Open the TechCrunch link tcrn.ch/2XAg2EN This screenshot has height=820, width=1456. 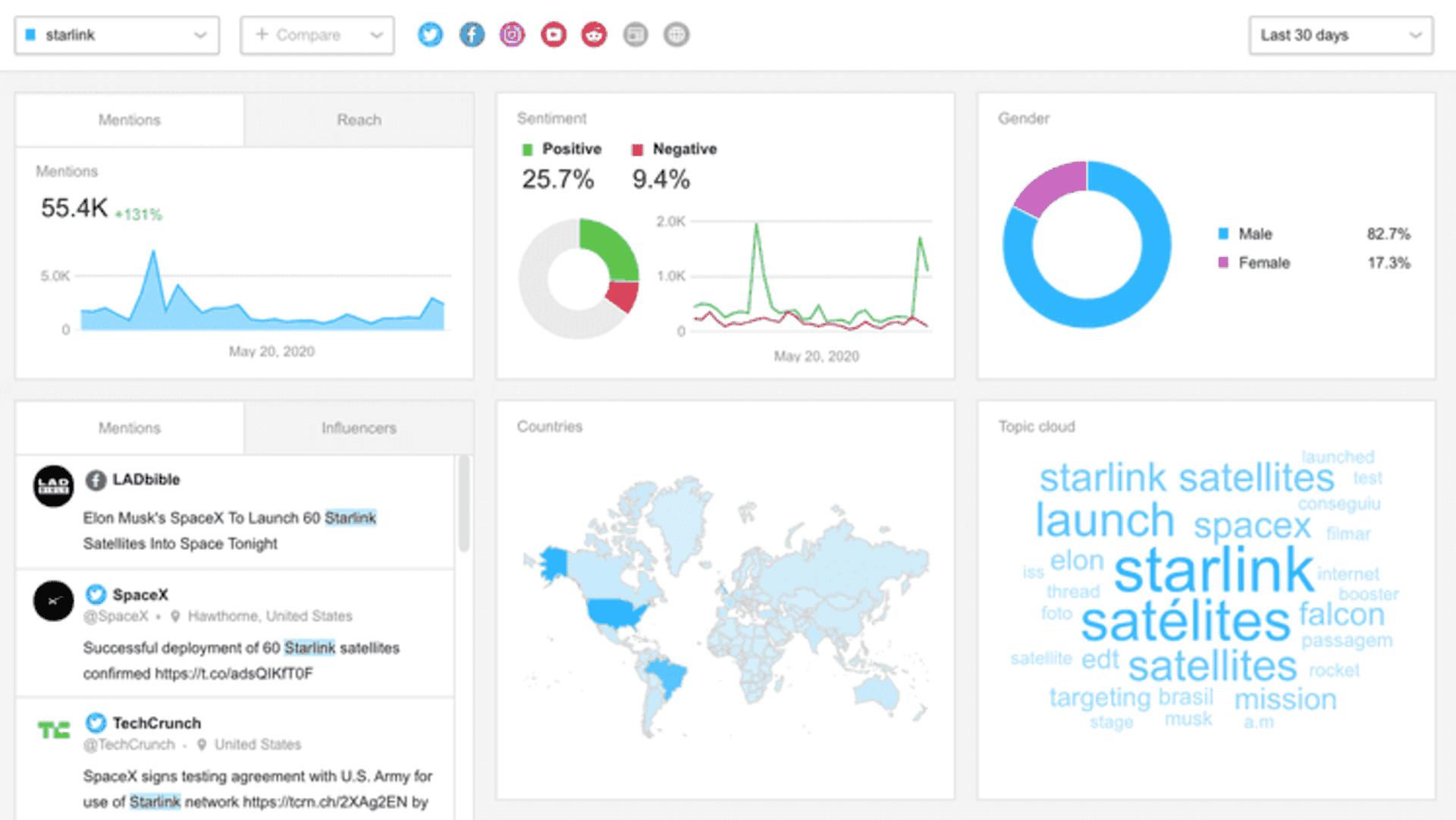pos(320,802)
